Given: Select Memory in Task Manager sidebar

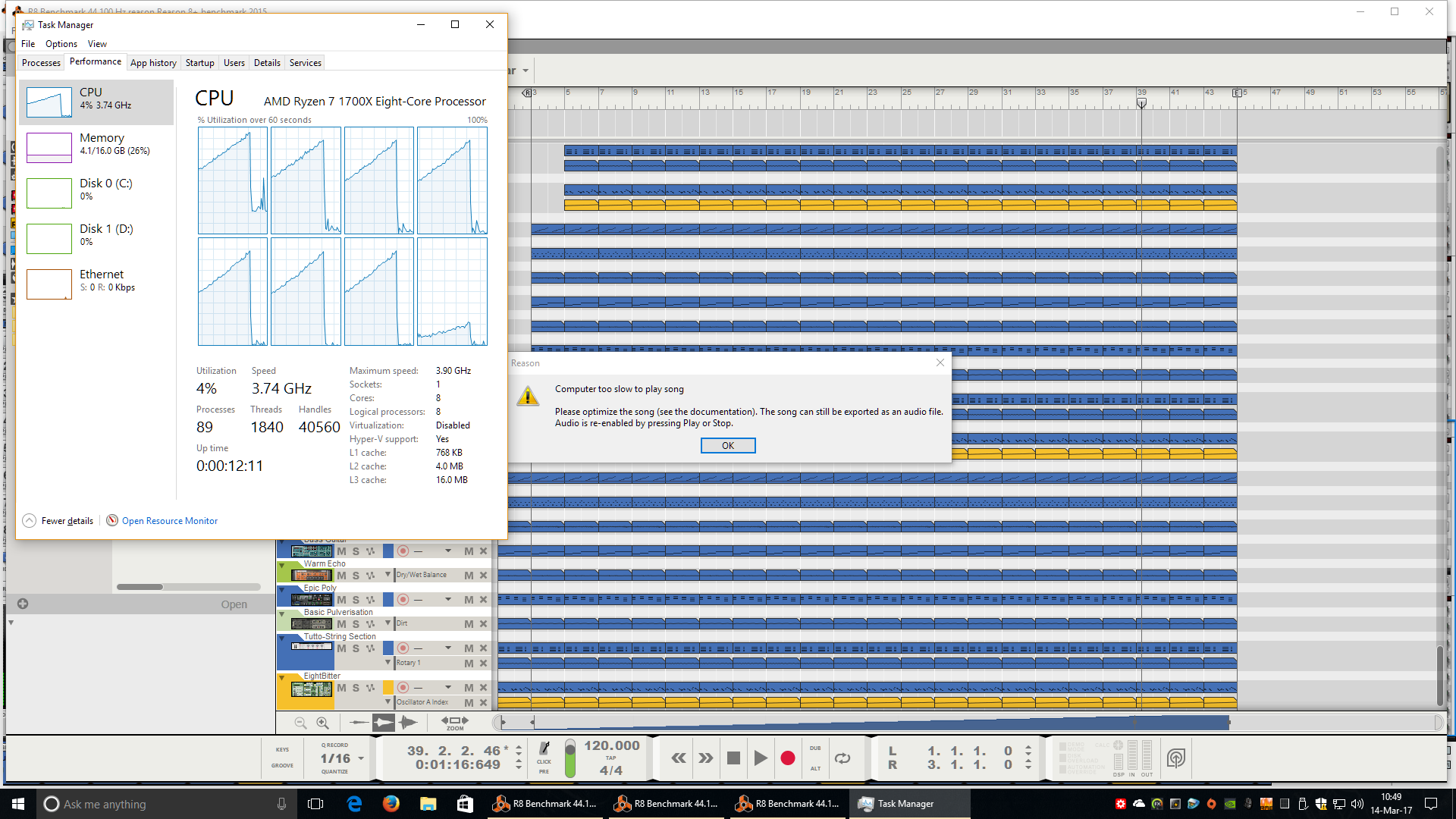Looking at the screenshot, I should 96,147.
